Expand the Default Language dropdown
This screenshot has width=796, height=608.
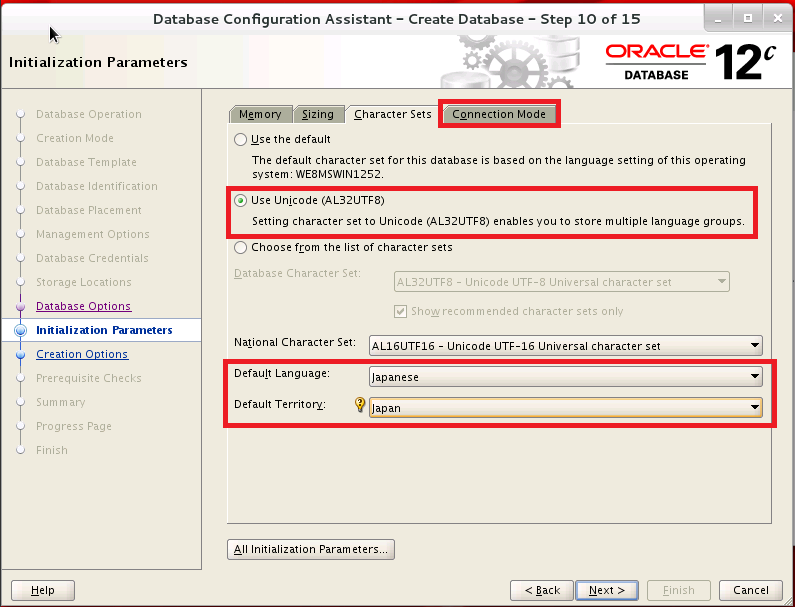click(565, 377)
